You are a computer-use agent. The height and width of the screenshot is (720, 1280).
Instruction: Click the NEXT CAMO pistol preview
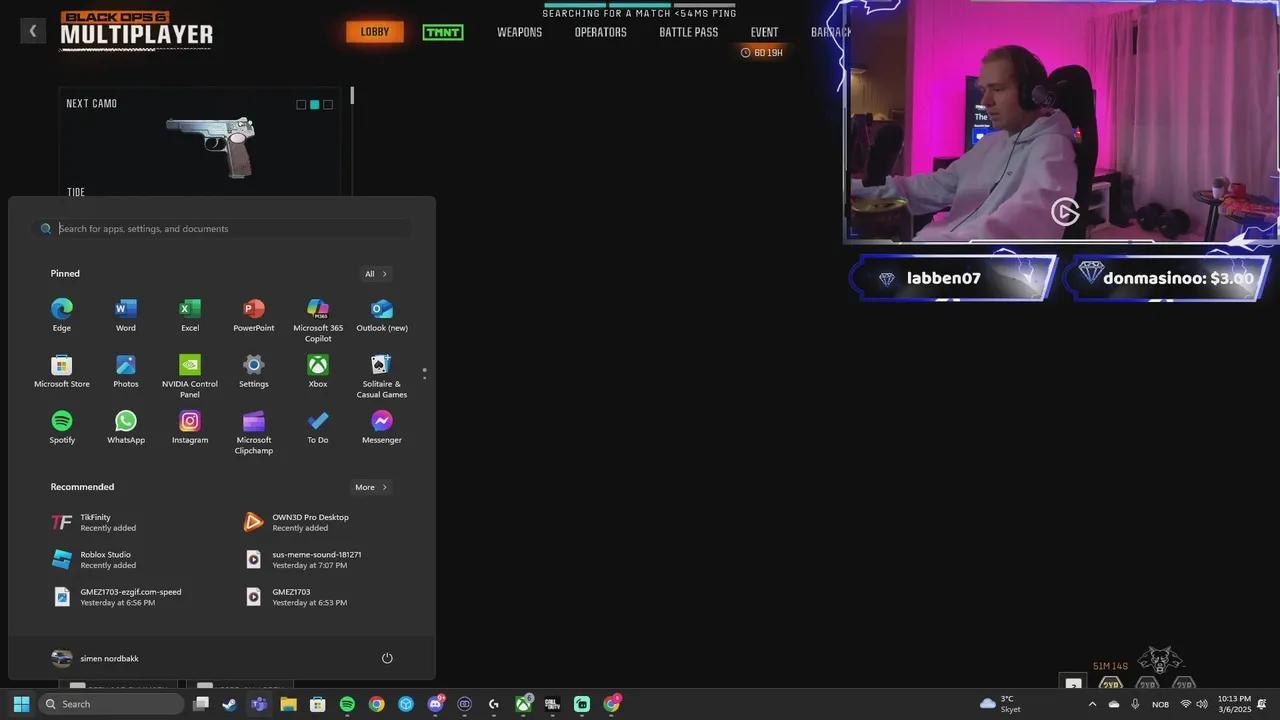pos(210,147)
